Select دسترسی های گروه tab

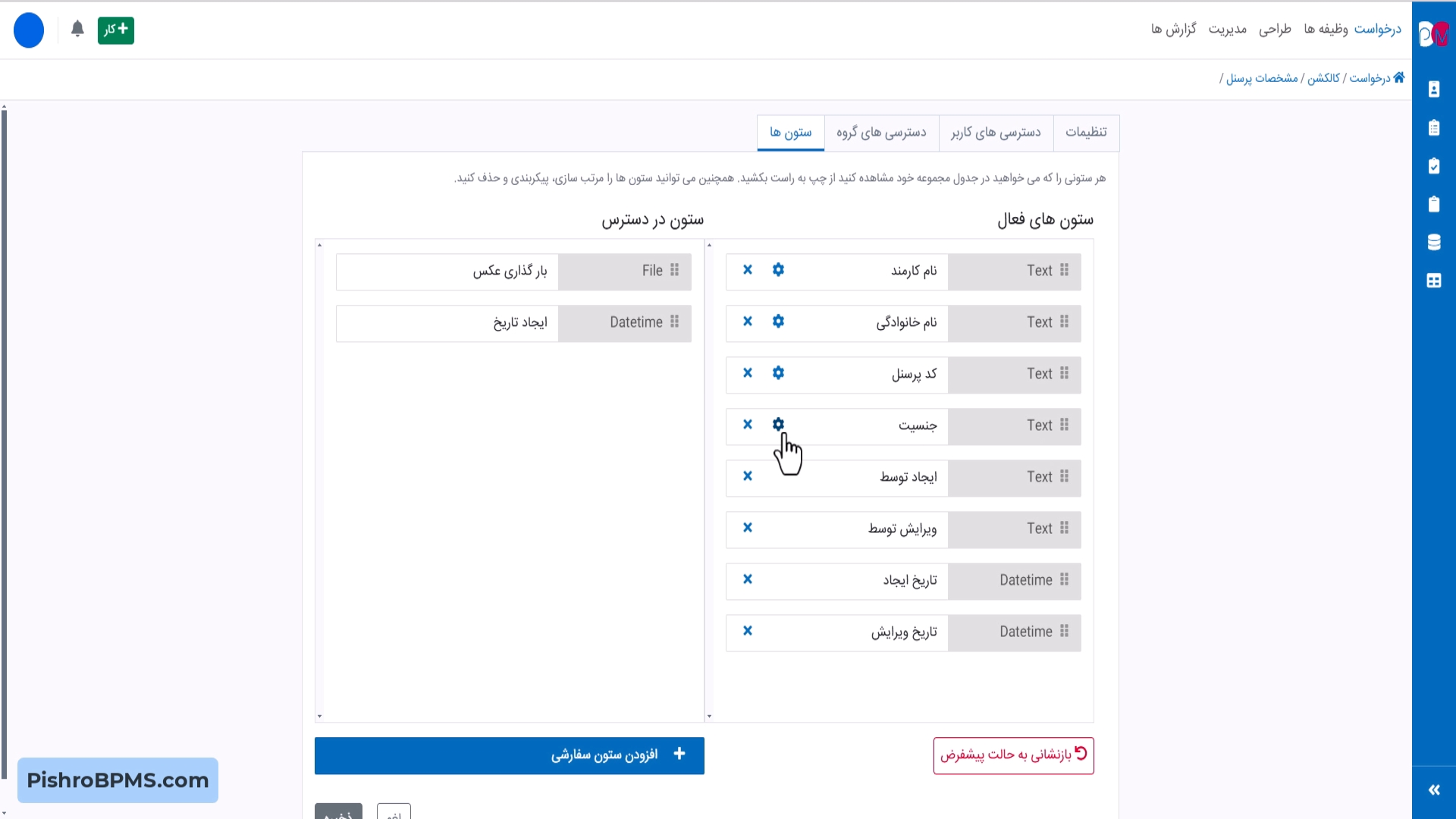click(881, 133)
